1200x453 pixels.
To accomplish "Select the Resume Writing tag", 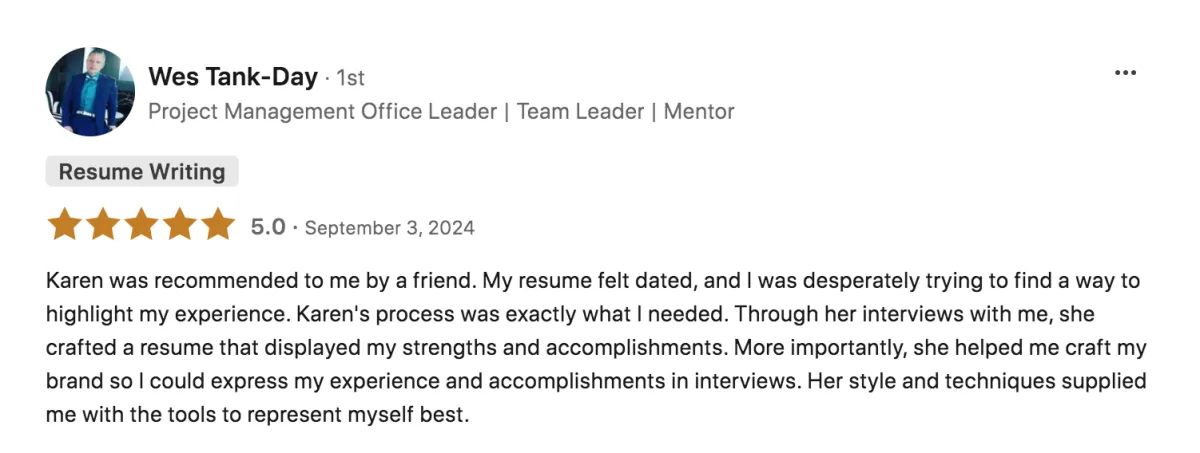I will [142, 172].
